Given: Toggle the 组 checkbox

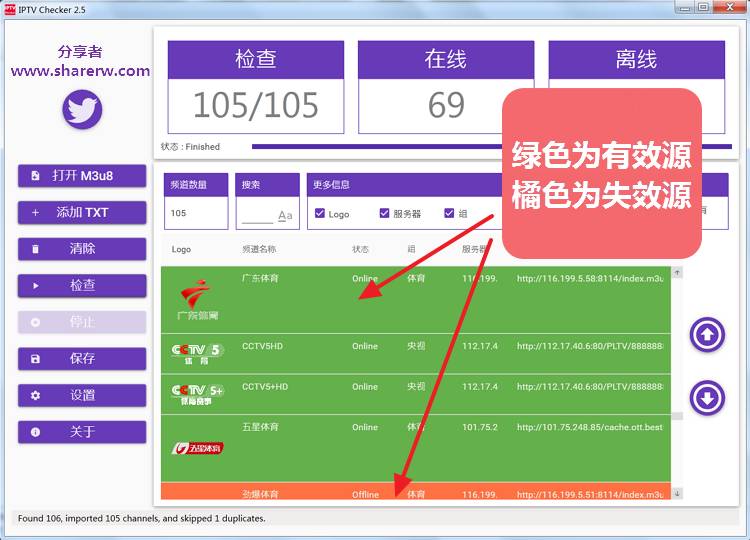Looking at the screenshot, I should [451, 213].
